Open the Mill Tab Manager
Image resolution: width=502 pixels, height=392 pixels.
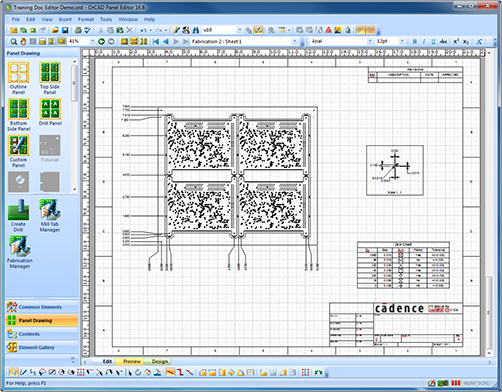[x=50, y=216]
